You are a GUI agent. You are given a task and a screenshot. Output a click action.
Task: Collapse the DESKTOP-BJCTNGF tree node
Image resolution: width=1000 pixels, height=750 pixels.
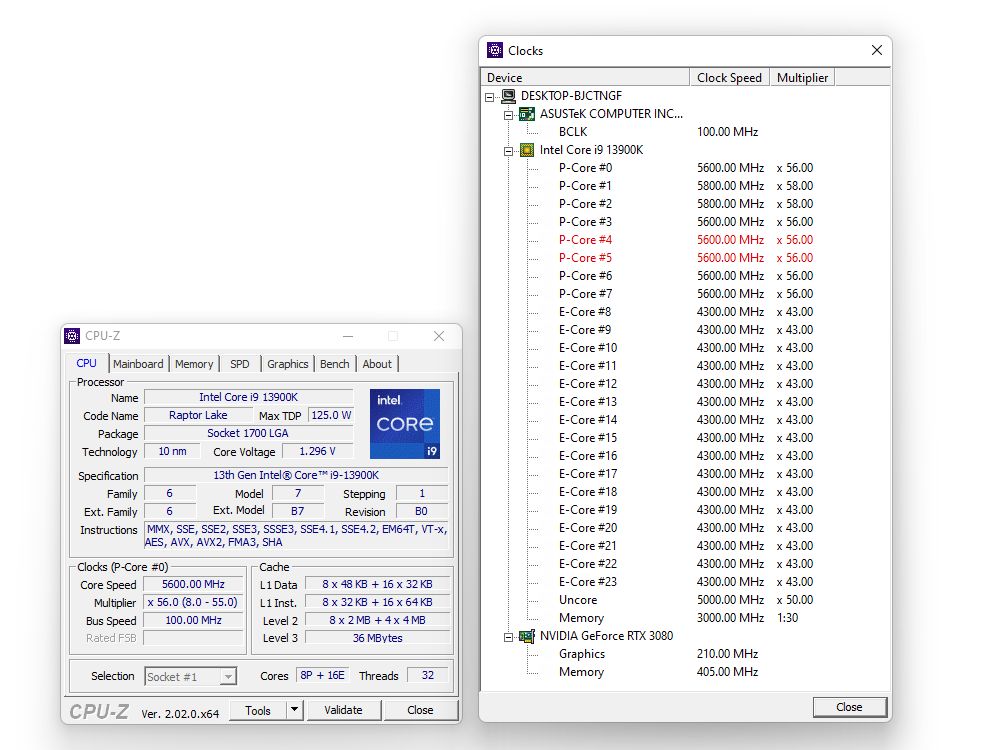pos(489,97)
